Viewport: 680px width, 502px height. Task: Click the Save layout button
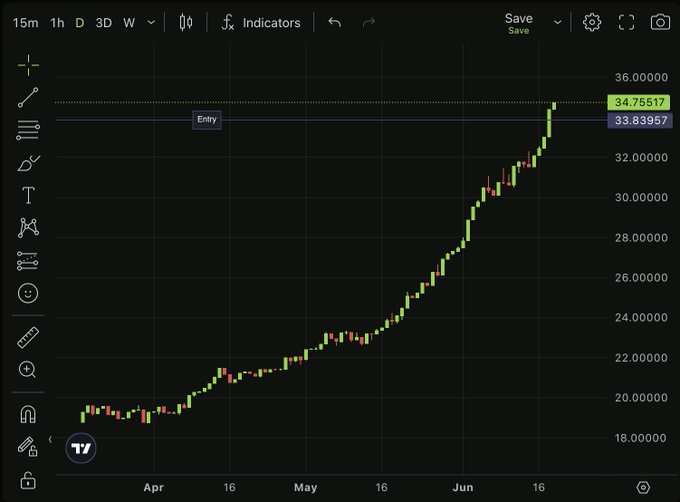click(x=519, y=23)
